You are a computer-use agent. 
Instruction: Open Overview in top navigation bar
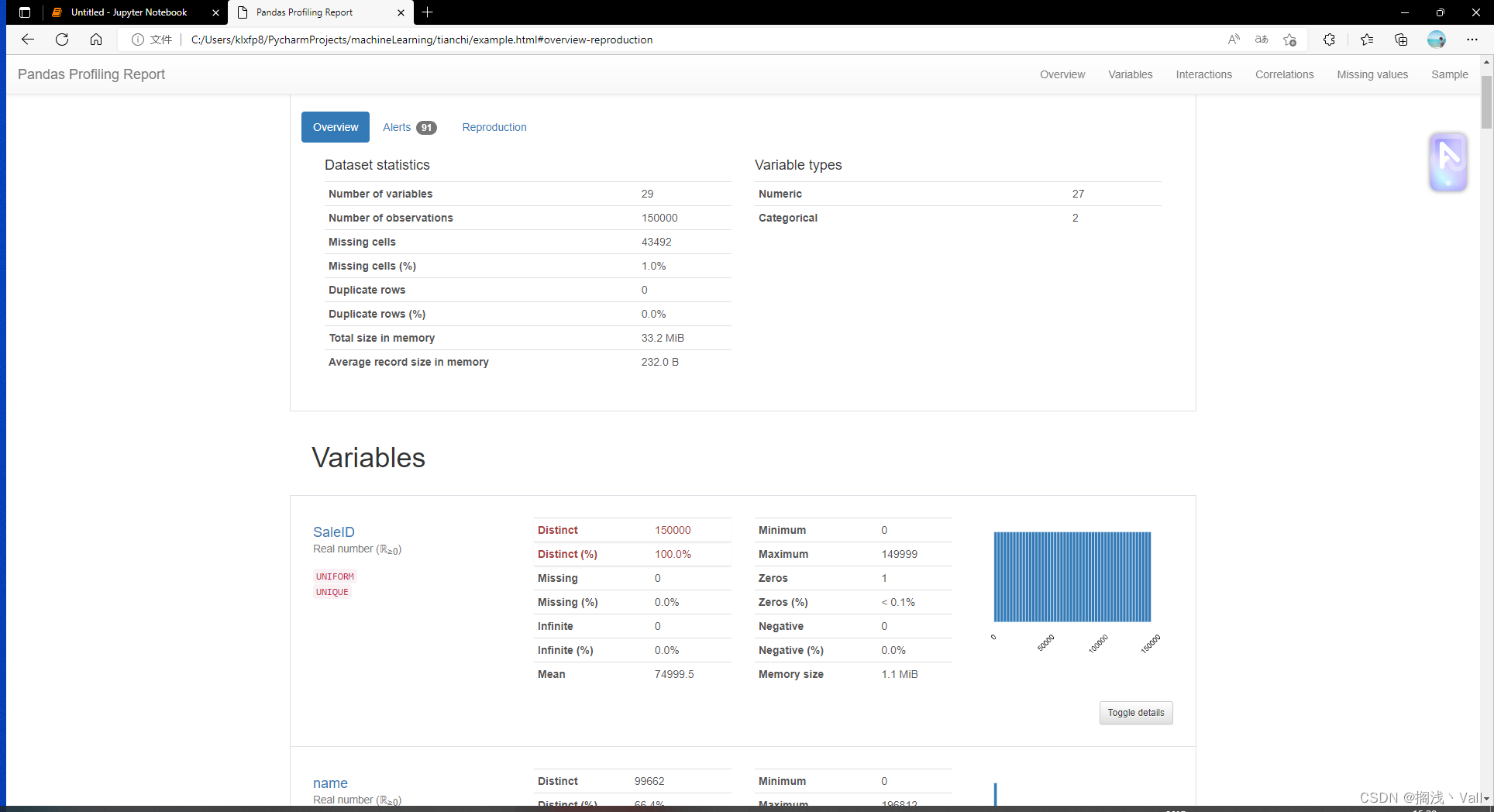[1062, 74]
